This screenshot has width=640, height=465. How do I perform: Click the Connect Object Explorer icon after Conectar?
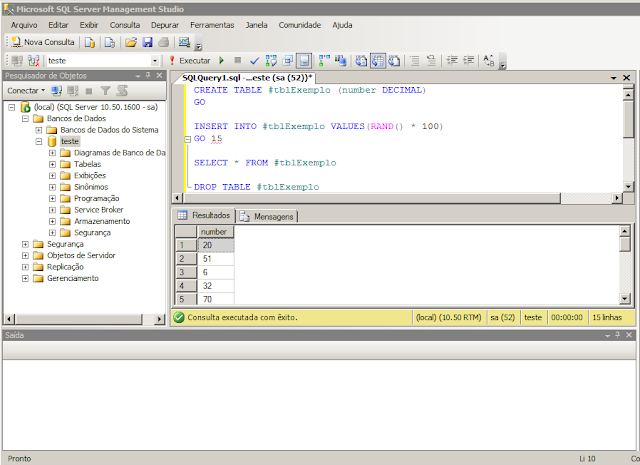(x=56, y=91)
